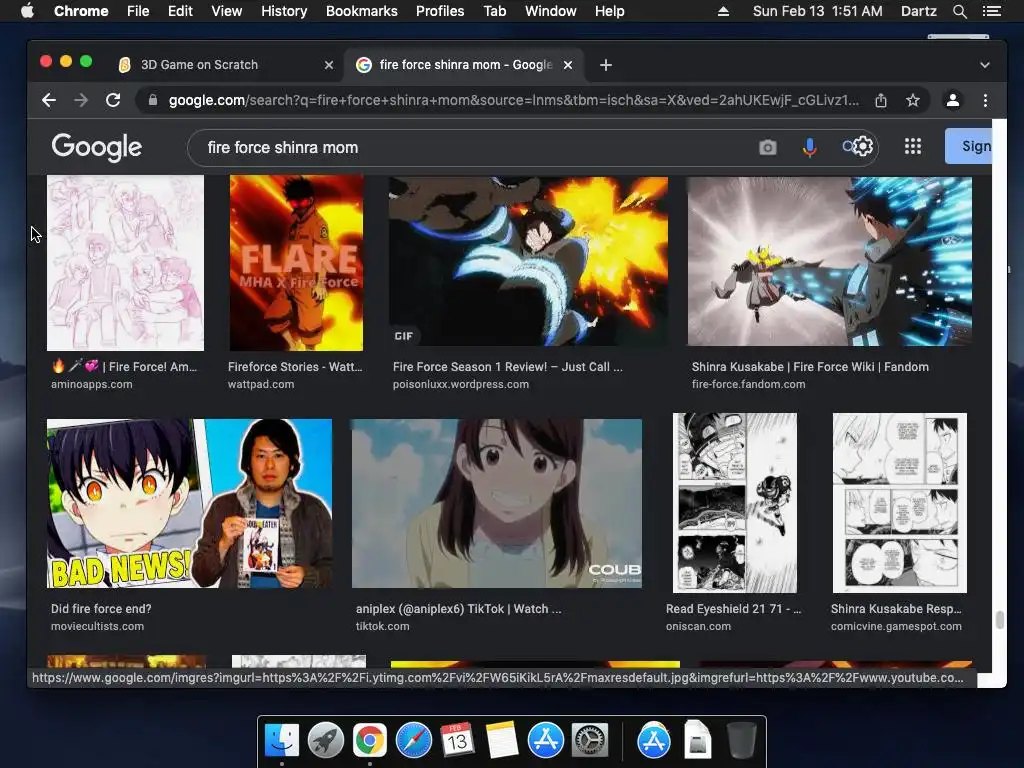Viewport: 1024px width, 768px height.
Task: Open the aniplex TikTok result link
Action: [458, 609]
